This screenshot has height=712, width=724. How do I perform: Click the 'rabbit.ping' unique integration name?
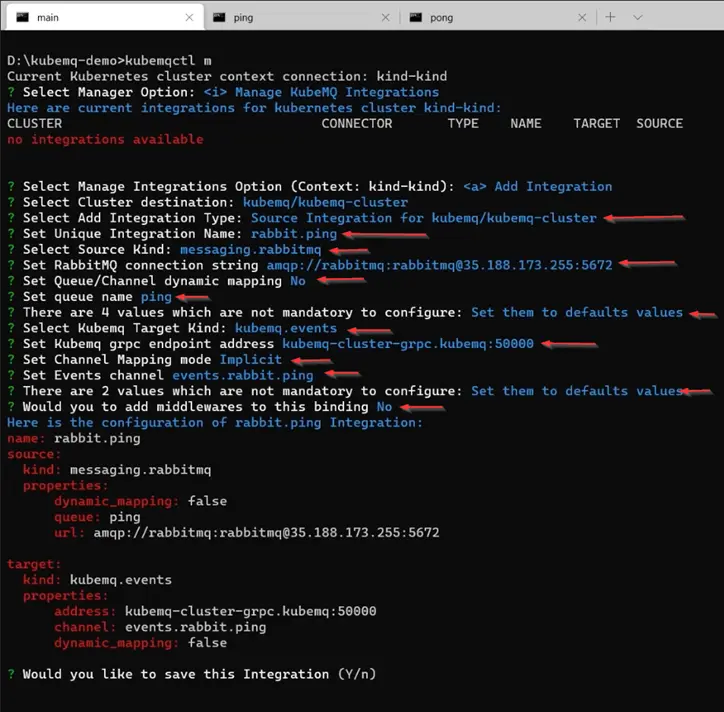click(x=294, y=233)
